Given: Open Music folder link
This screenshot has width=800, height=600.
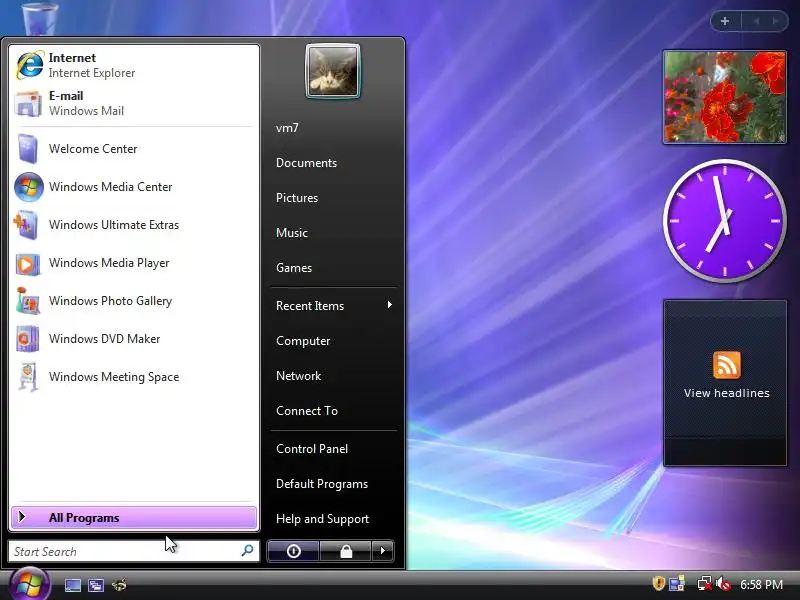Looking at the screenshot, I should pos(292,233).
